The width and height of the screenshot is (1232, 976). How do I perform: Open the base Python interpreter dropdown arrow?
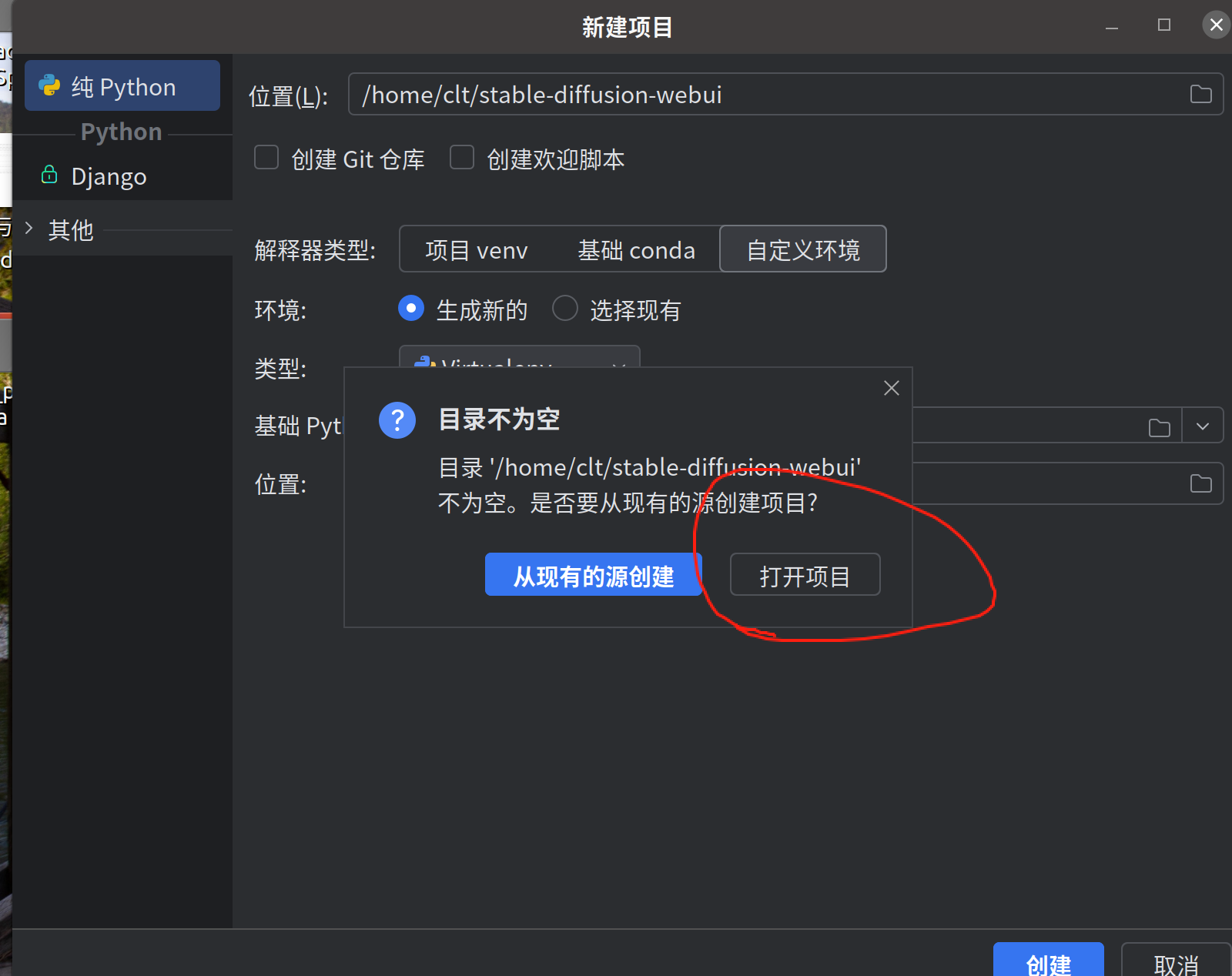[1202, 426]
